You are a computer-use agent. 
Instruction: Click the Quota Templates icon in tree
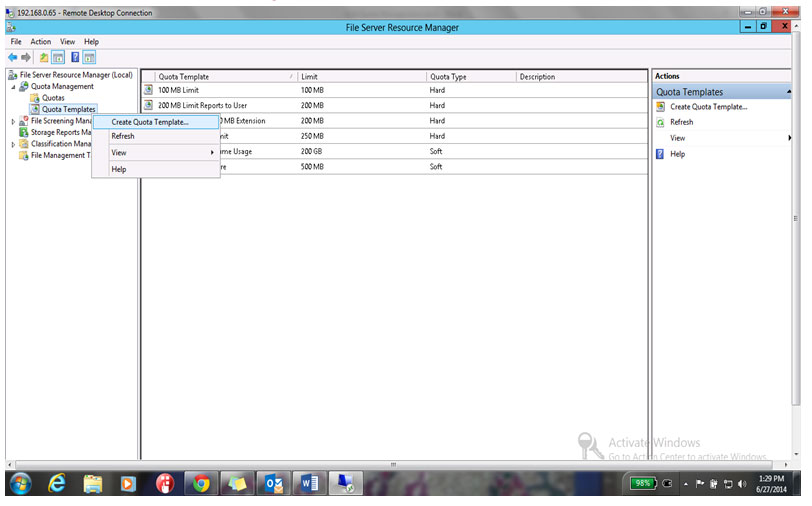point(35,109)
